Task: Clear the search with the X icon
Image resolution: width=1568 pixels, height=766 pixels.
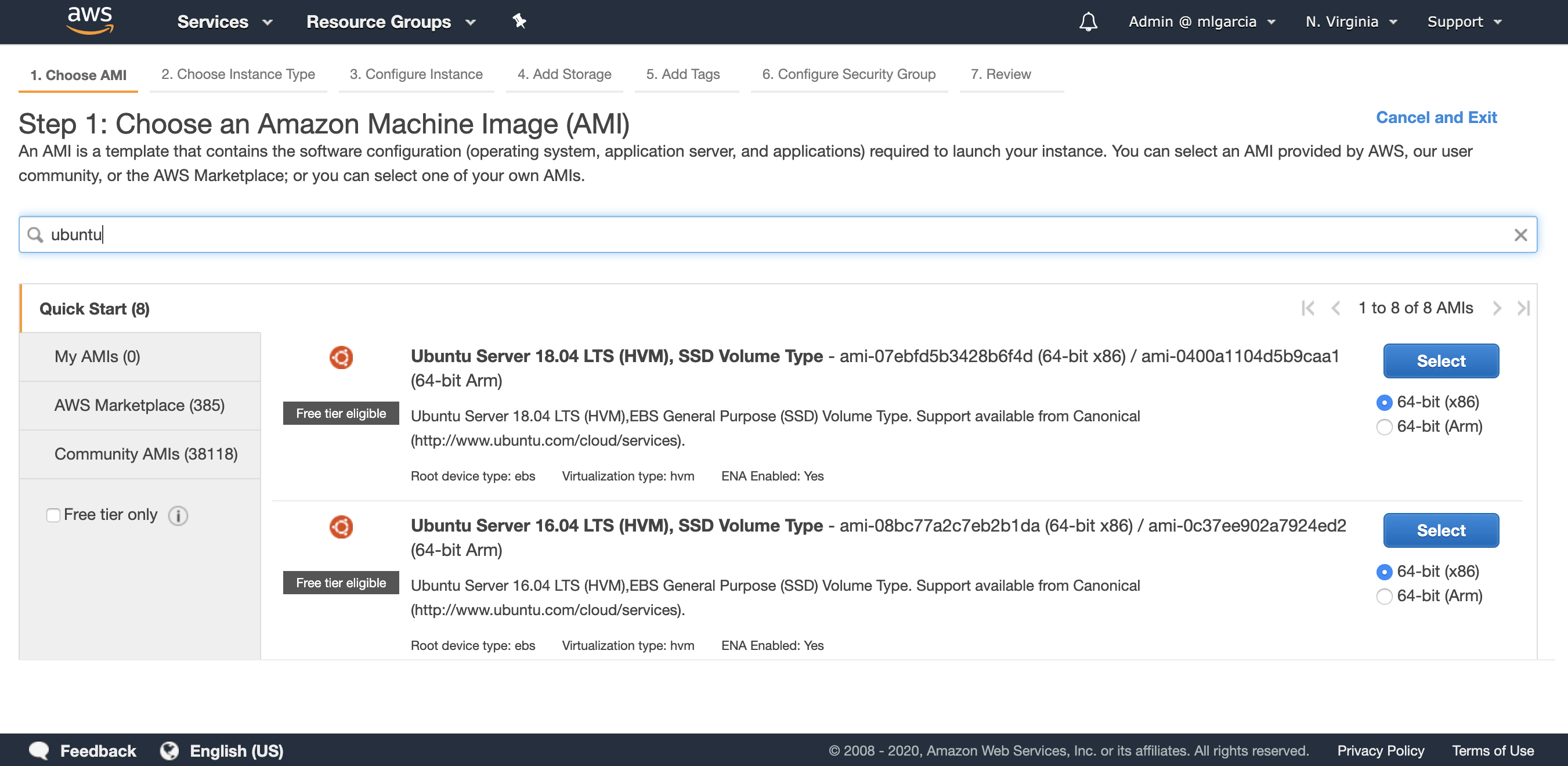Action: (x=1520, y=235)
